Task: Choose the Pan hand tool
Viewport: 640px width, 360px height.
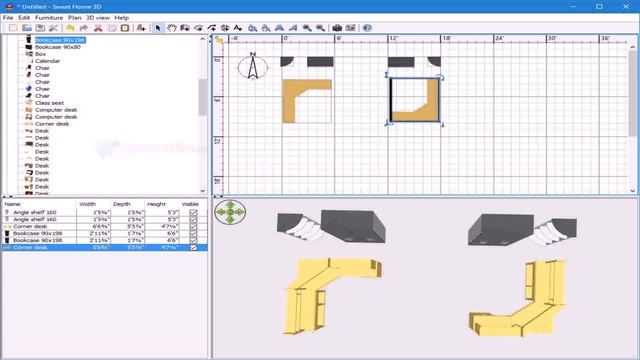Action: (171, 28)
